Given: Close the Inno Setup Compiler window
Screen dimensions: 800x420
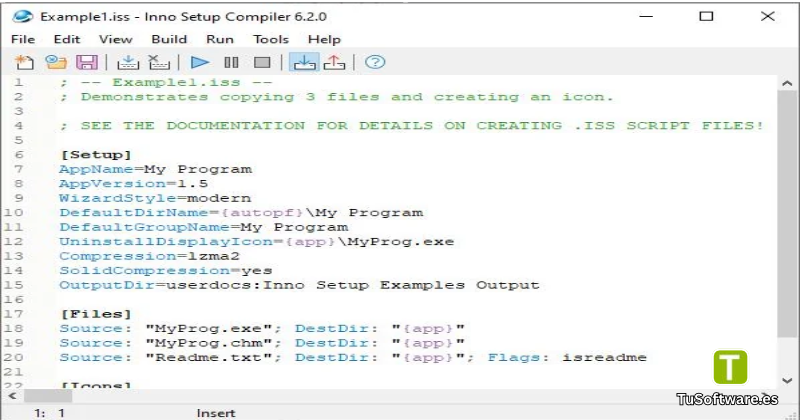Looking at the screenshot, I should point(767,16).
